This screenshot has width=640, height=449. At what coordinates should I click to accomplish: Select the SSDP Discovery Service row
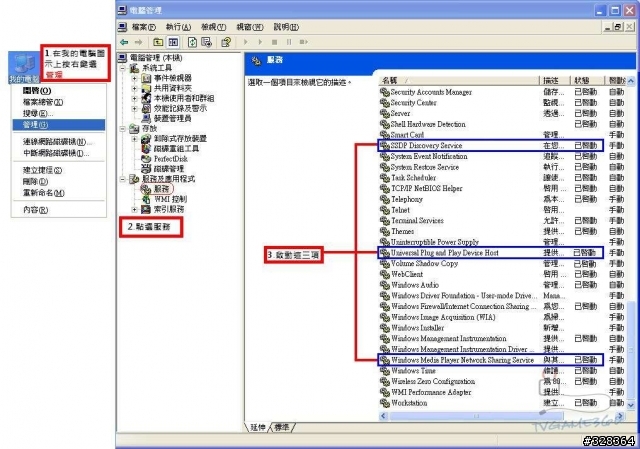pyautogui.click(x=491, y=145)
